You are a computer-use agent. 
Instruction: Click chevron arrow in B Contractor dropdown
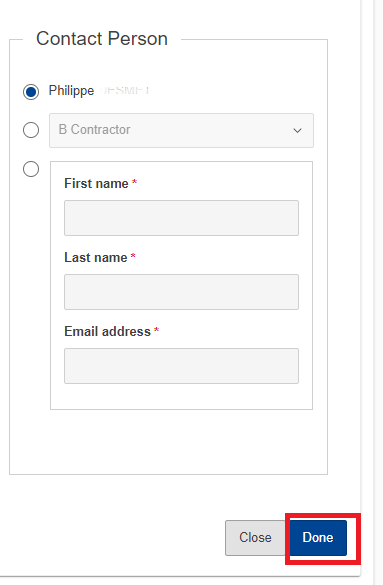point(297,131)
